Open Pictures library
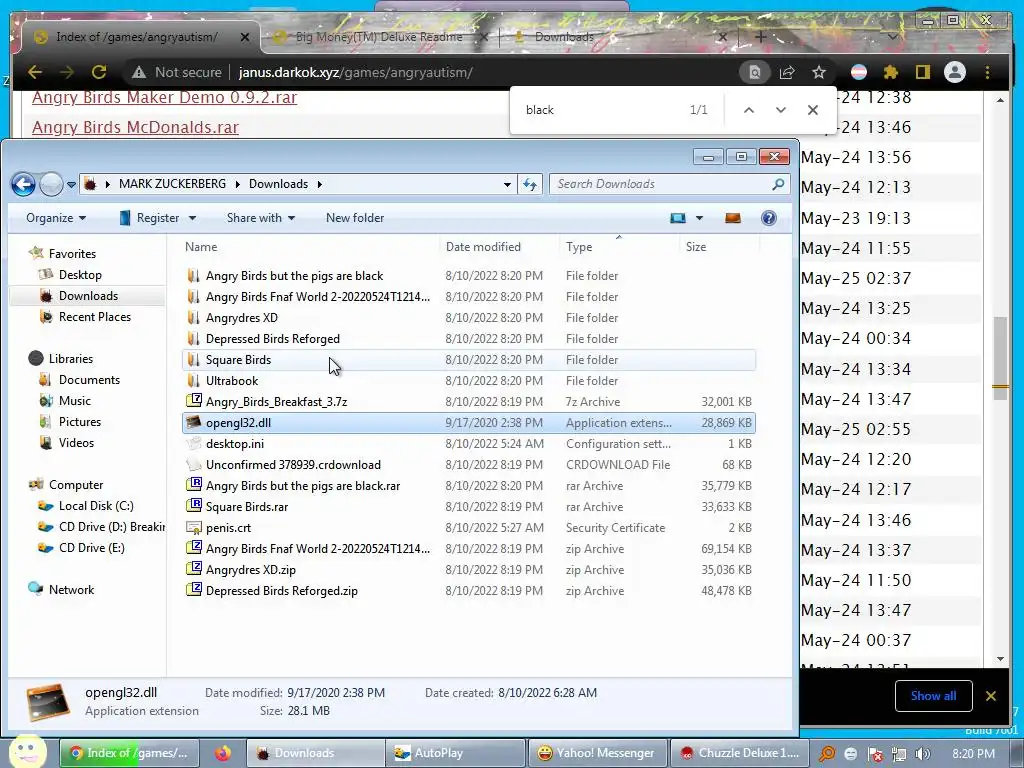1024x768 pixels. point(80,421)
